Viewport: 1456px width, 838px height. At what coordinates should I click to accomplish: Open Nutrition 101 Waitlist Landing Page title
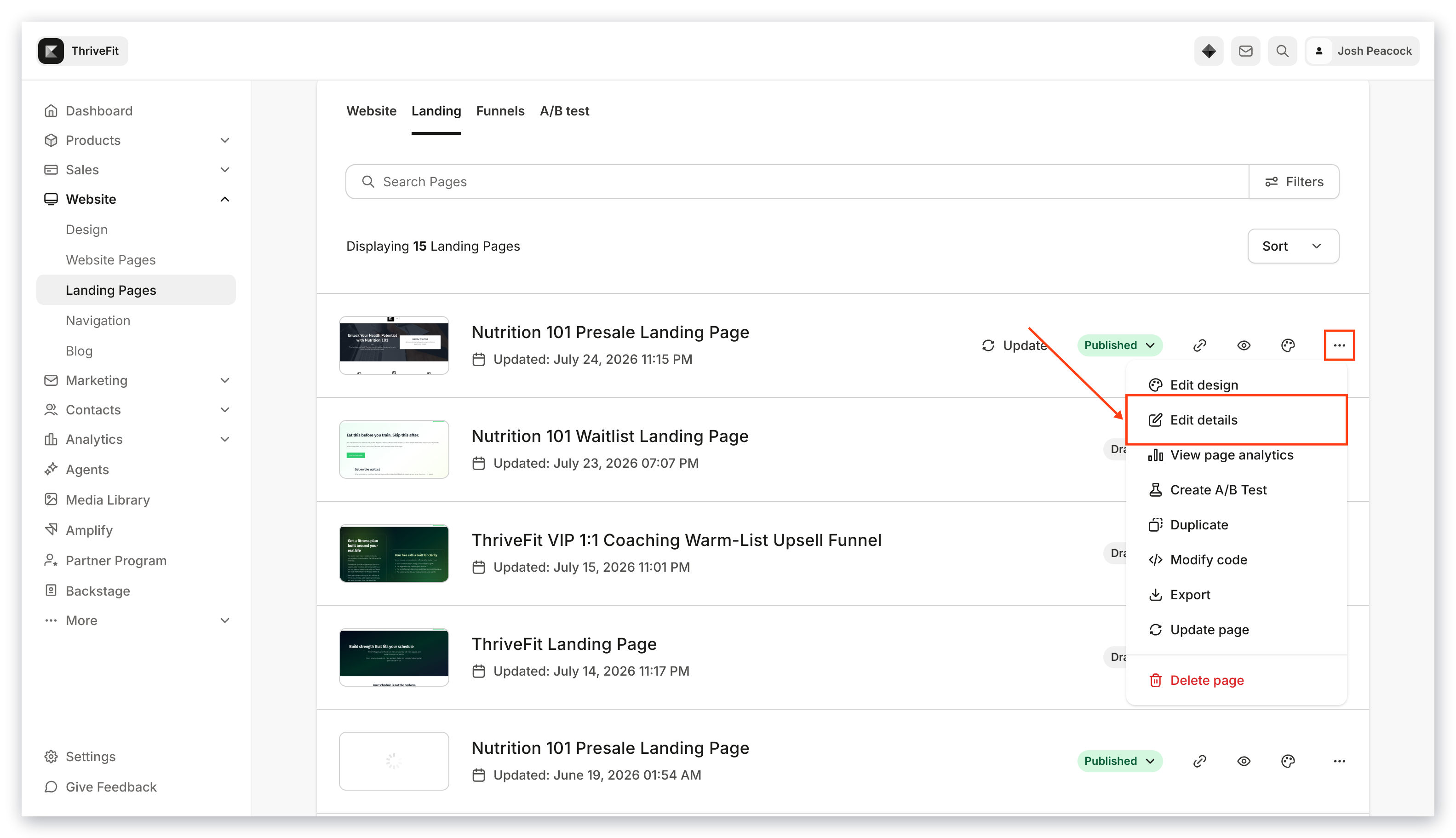pos(609,436)
